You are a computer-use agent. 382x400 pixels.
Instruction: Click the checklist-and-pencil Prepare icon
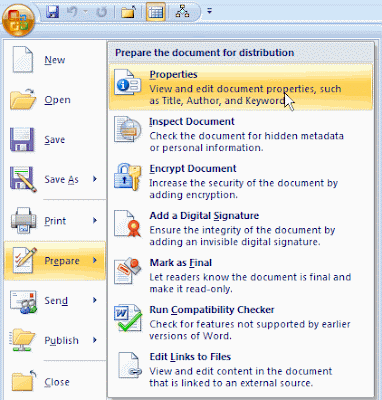[24, 260]
